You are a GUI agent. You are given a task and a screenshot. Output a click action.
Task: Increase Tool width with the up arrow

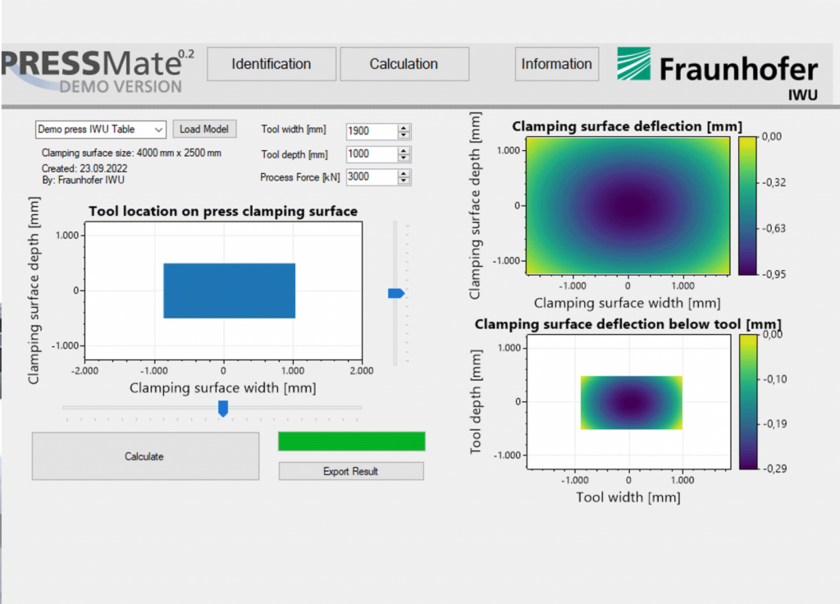(x=404, y=128)
